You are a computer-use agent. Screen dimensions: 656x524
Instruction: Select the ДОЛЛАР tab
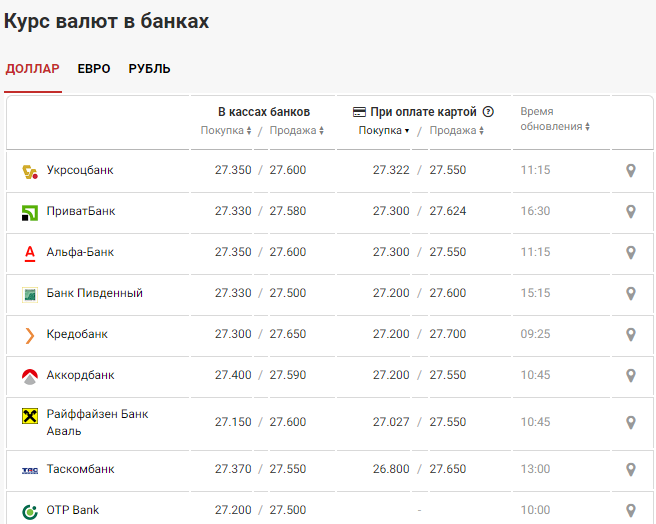click(x=33, y=69)
